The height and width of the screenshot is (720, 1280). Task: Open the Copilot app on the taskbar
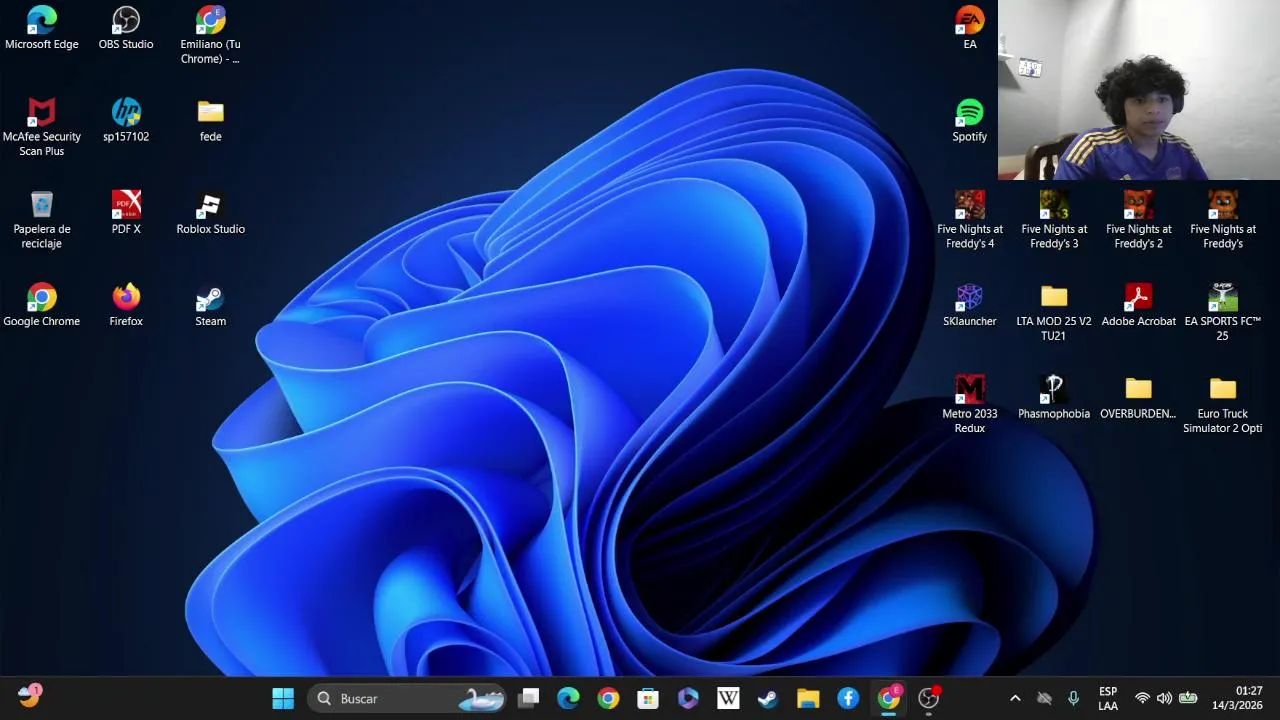coord(688,698)
